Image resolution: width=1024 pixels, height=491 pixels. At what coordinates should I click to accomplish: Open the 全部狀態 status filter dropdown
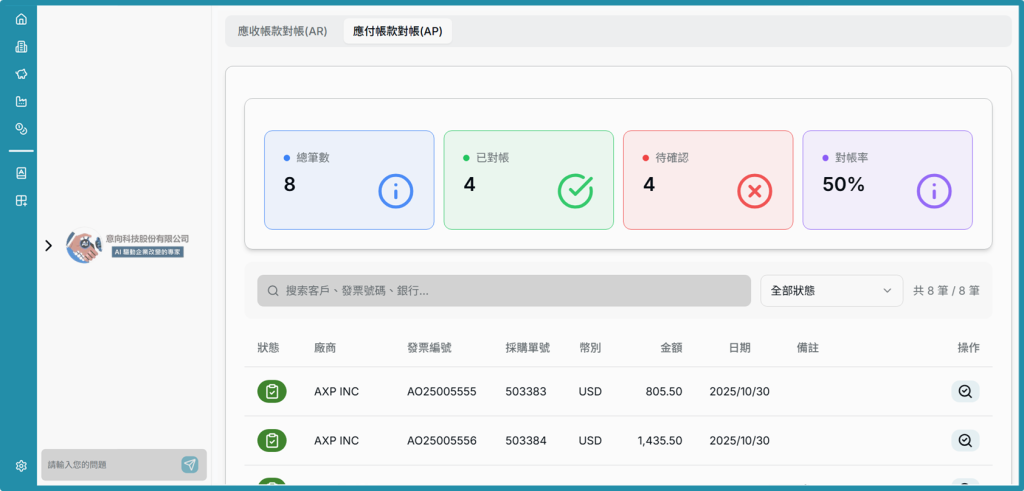pos(831,291)
